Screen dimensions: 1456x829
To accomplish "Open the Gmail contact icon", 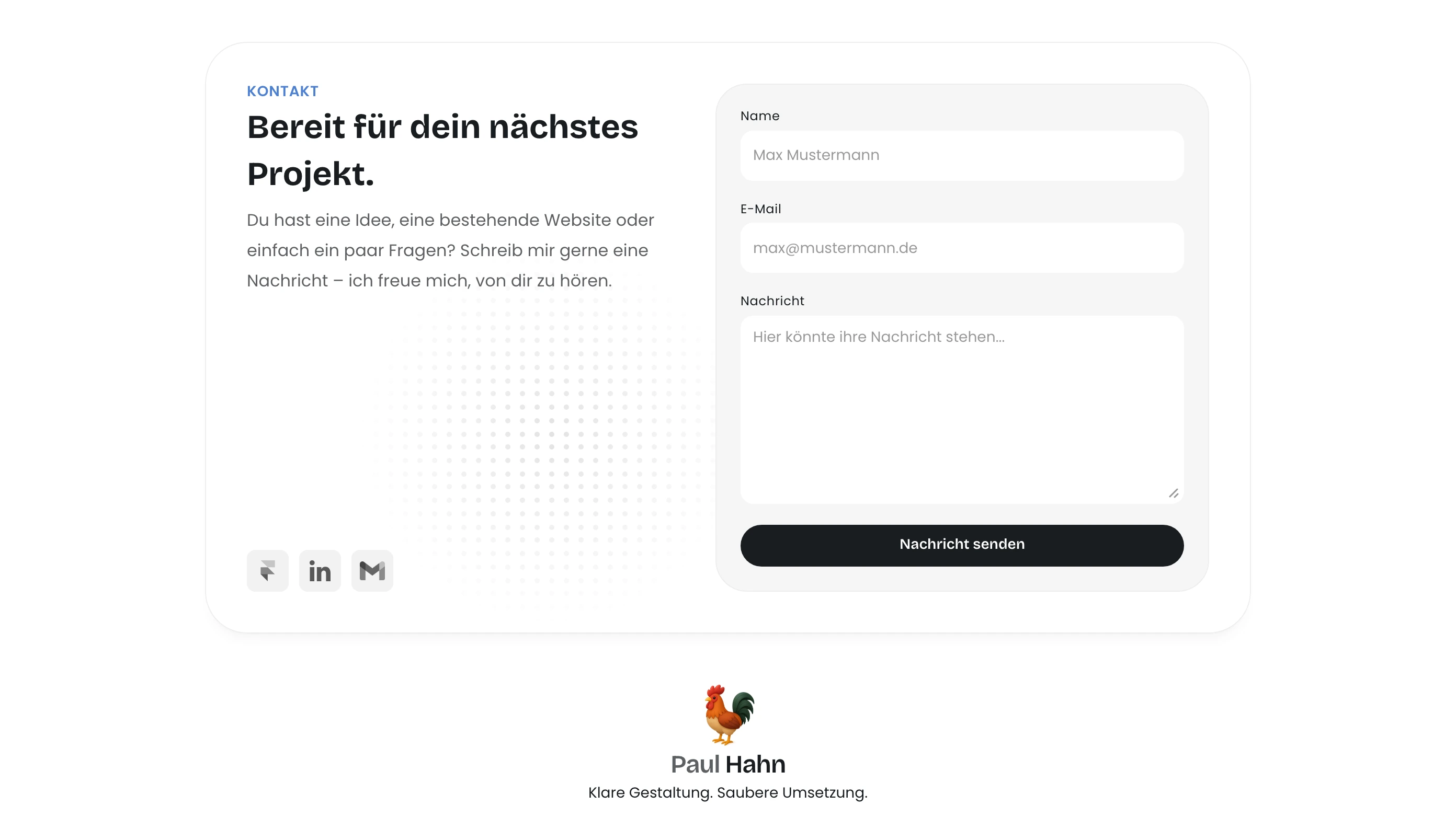I will click(x=372, y=570).
